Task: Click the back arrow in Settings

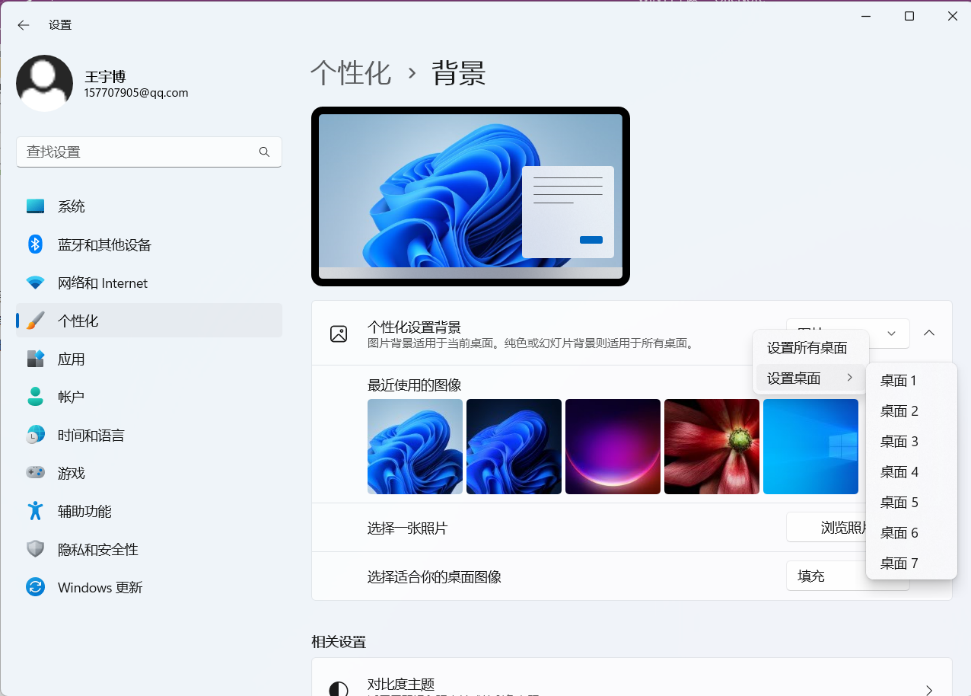Action: (24, 25)
